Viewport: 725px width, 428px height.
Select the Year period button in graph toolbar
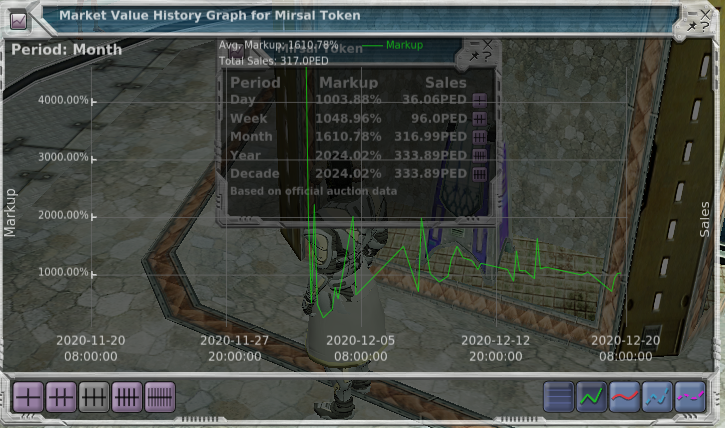[x=127, y=397]
